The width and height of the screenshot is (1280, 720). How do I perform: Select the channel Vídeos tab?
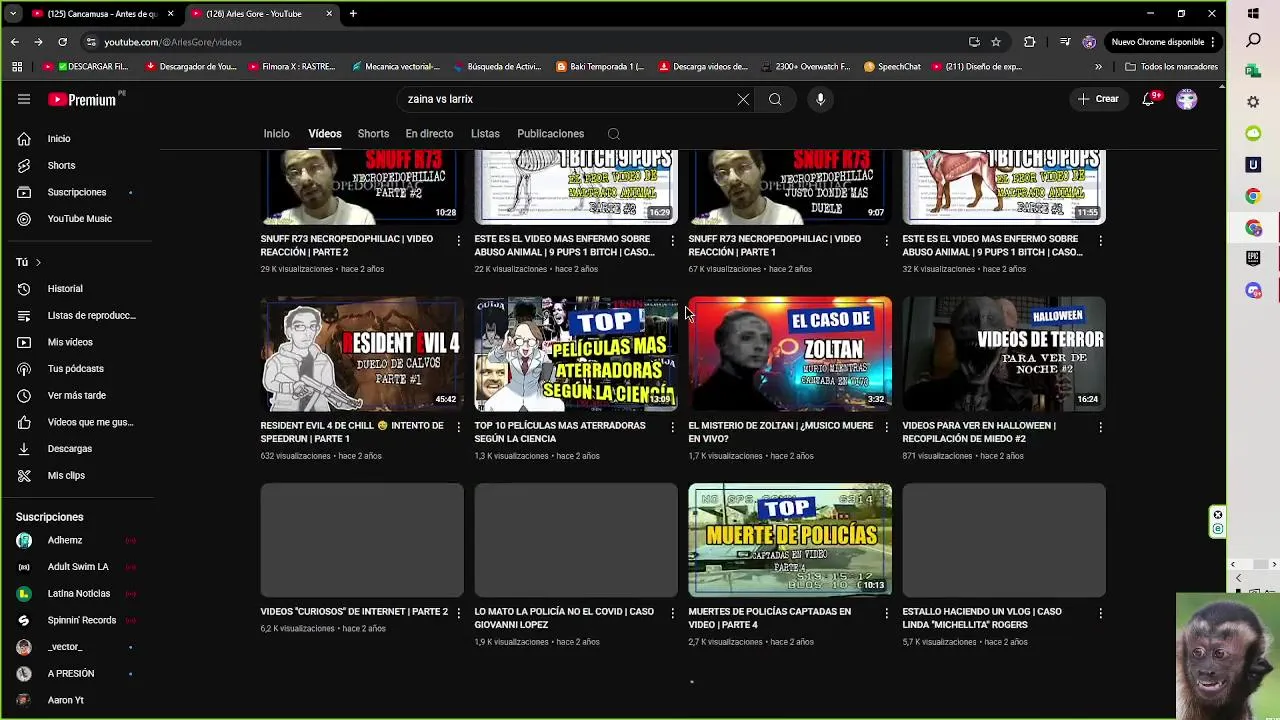tap(325, 134)
